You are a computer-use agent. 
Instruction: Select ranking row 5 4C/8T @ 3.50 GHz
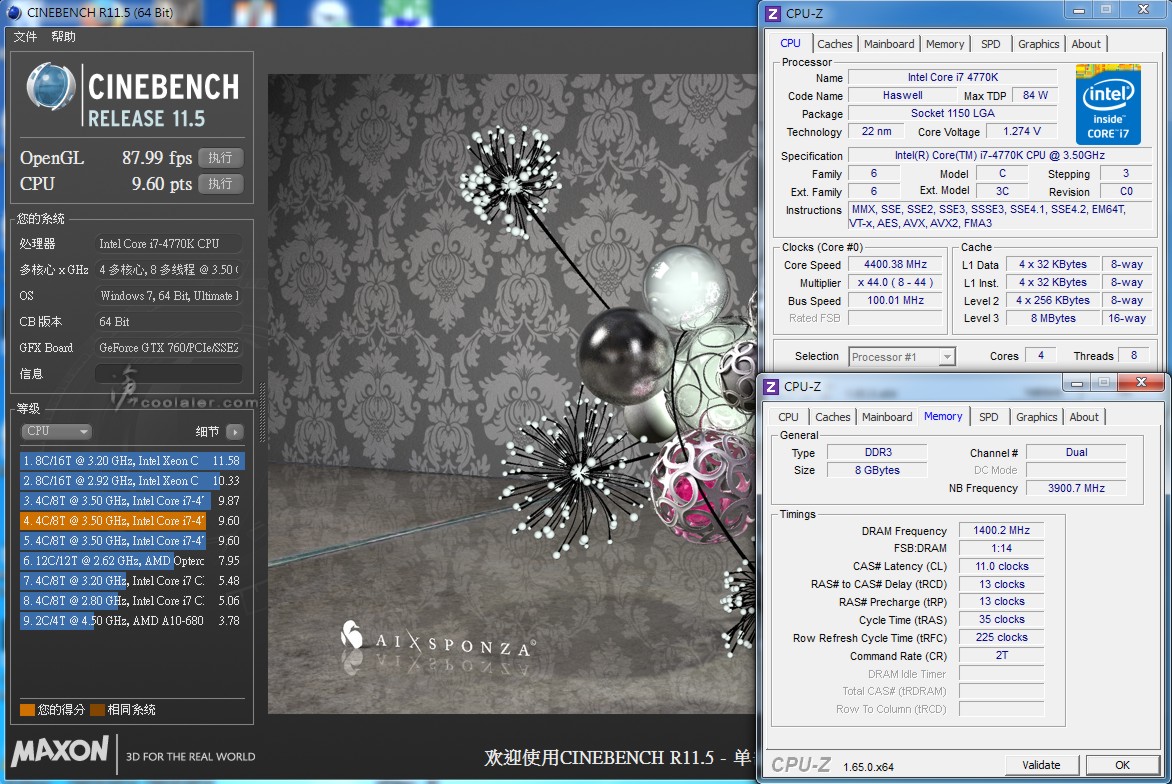pyautogui.click(x=132, y=540)
